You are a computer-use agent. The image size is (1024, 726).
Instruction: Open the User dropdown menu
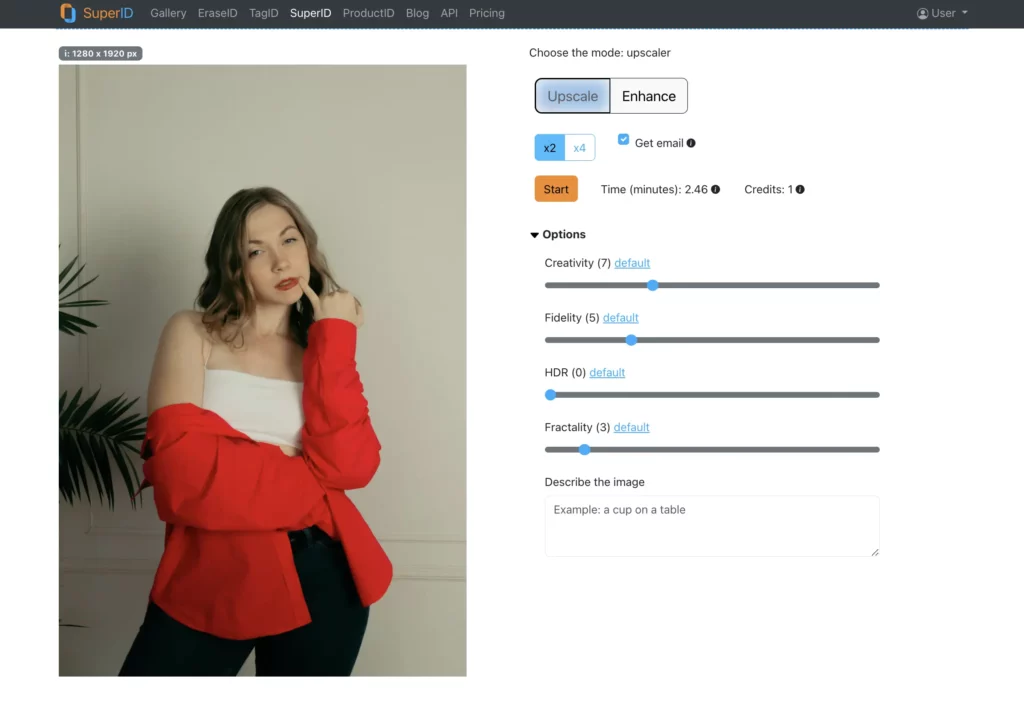pos(941,13)
